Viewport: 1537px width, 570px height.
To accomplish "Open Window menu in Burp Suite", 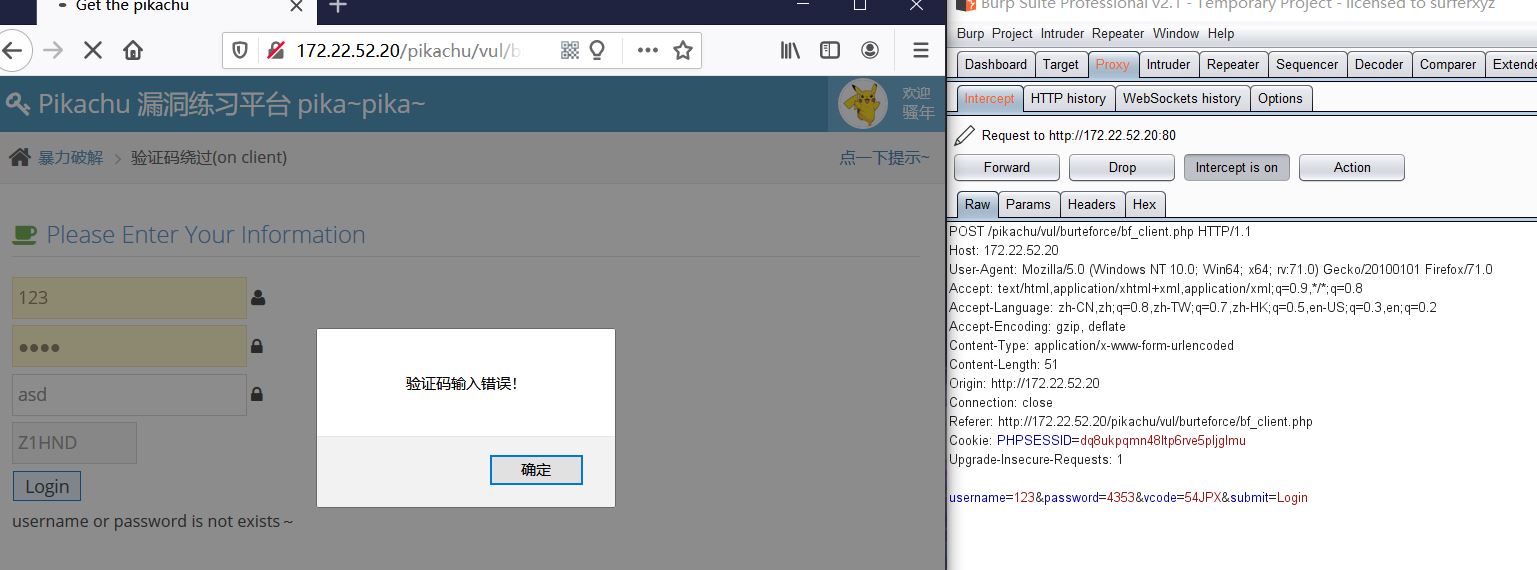I will click(1176, 33).
